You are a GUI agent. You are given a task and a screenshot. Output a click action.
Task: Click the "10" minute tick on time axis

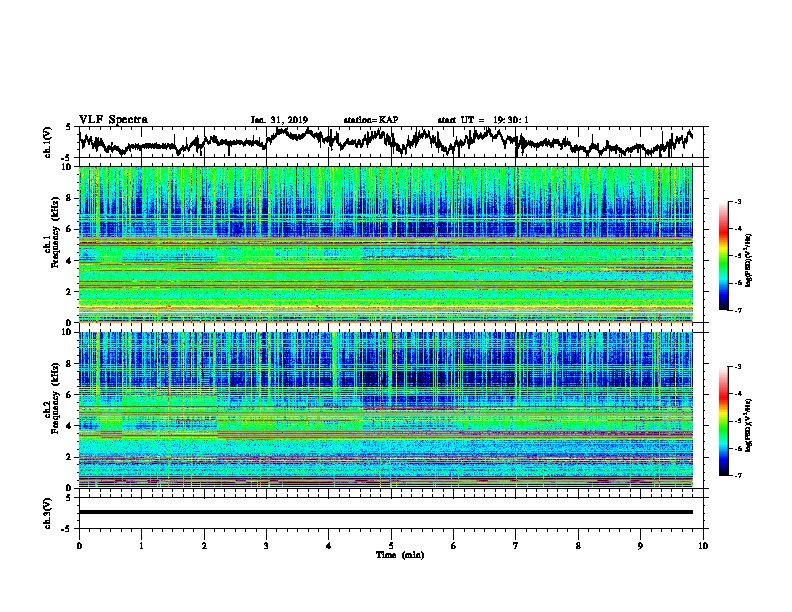click(703, 546)
